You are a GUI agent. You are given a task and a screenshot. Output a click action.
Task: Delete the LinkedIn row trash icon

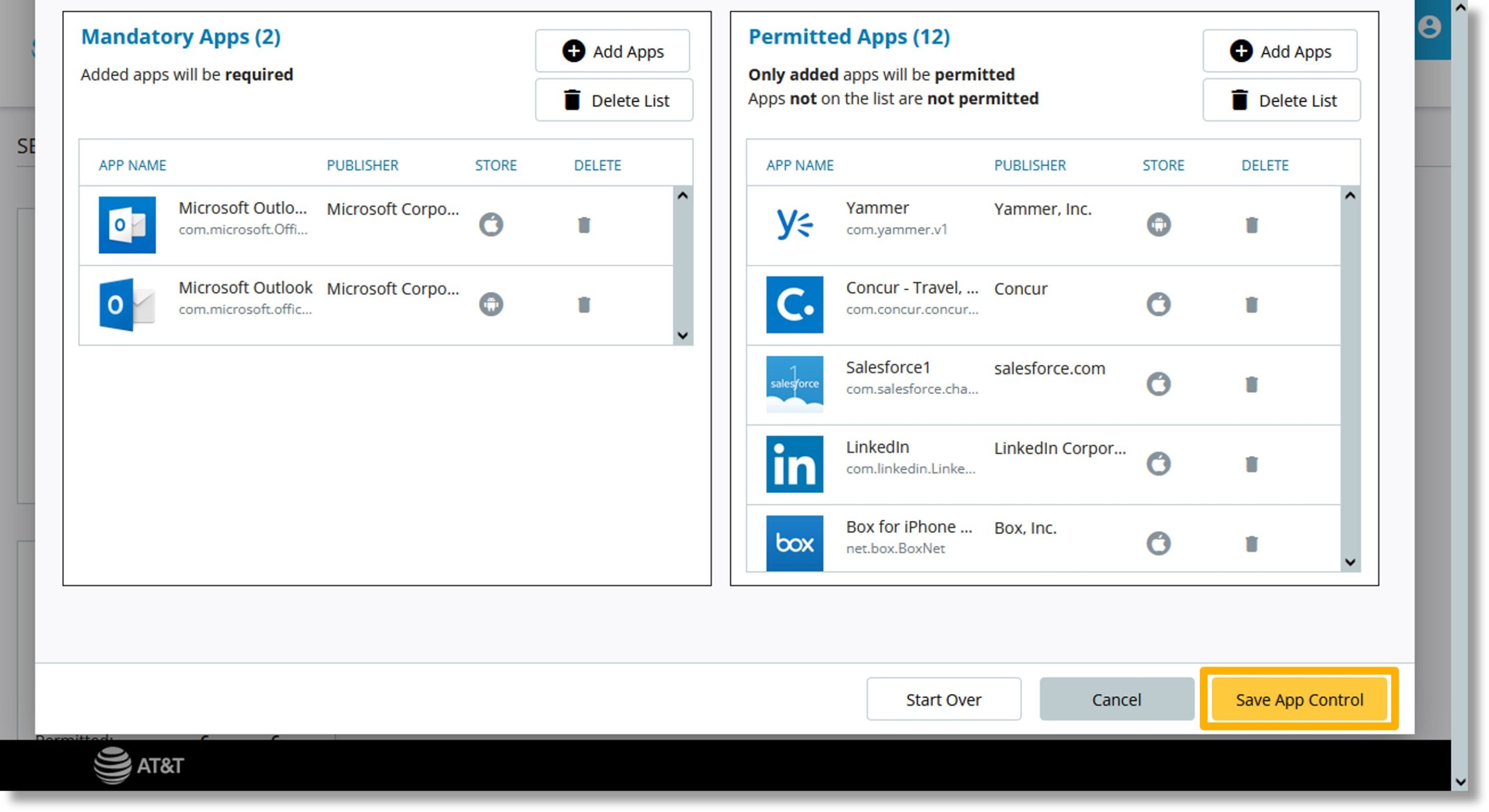1252,464
